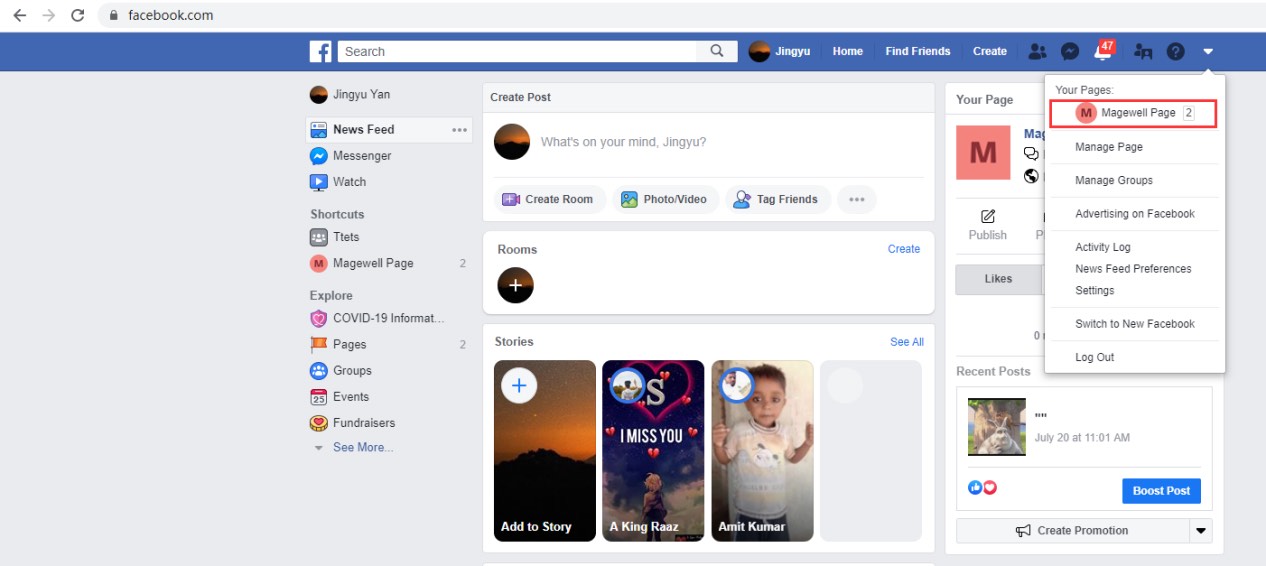The height and width of the screenshot is (566, 1266).
Task: Select Switch to New Facebook
Action: pyautogui.click(x=1135, y=324)
